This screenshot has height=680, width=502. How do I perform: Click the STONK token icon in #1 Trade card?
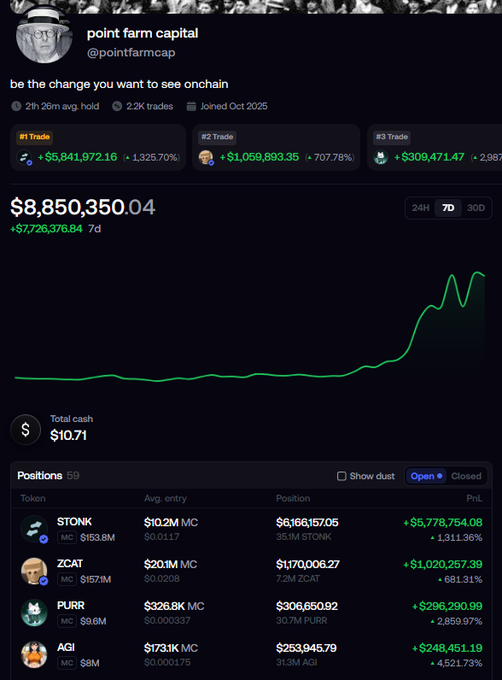tap(24, 157)
